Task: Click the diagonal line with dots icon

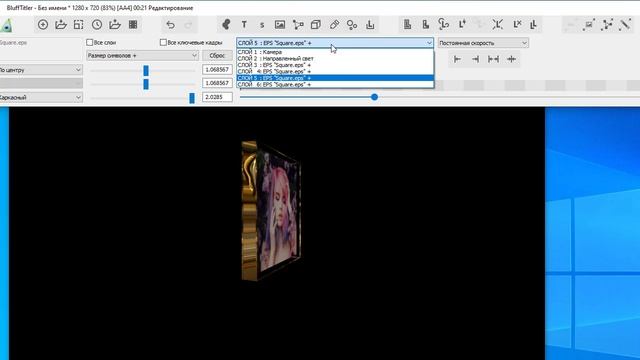Action: 625,24
